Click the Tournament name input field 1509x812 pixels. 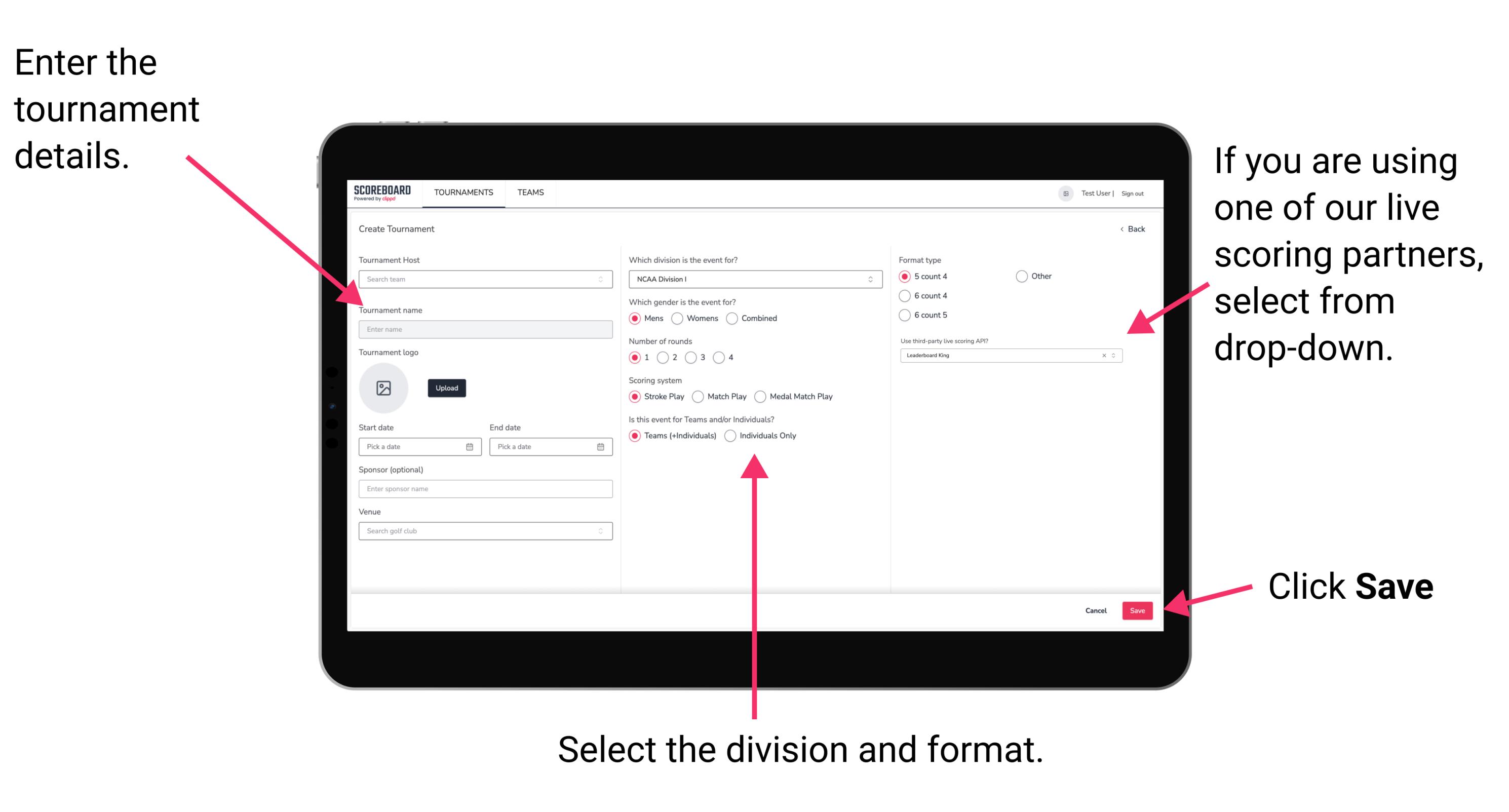point(483,329)
